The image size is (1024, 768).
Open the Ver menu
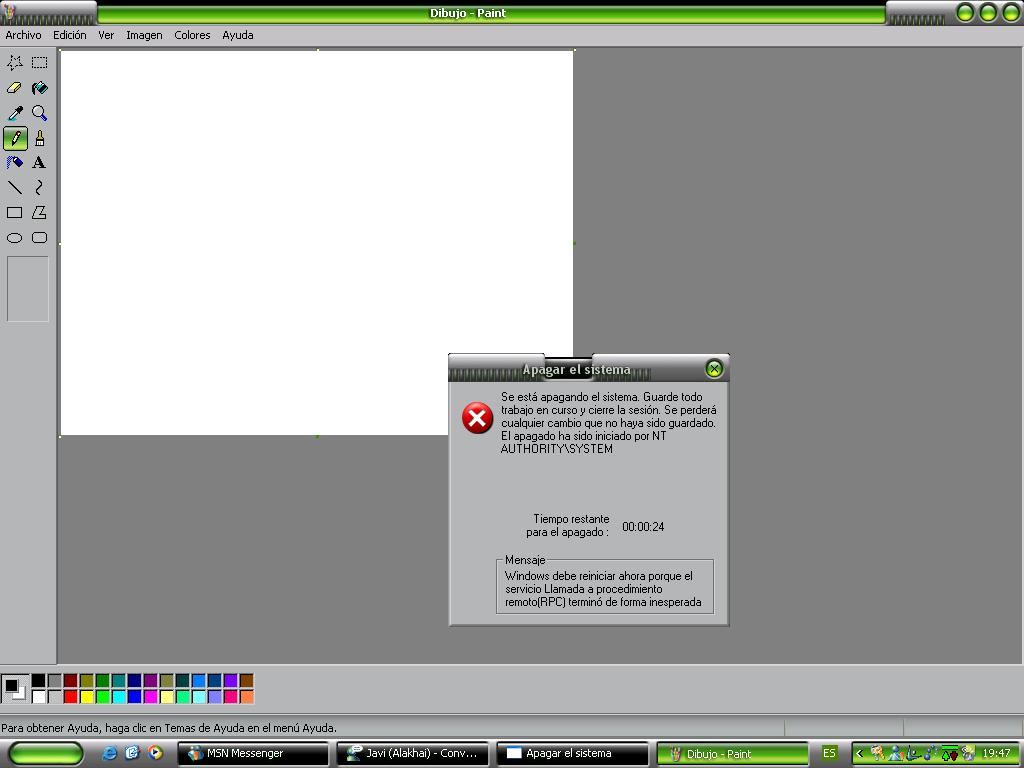[106, 35]
